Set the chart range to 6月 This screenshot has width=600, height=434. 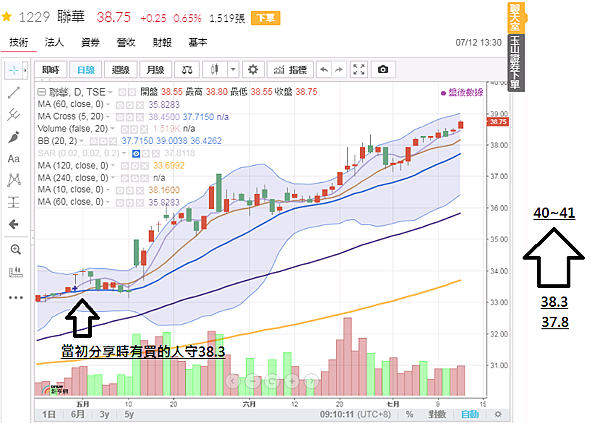(77, 413)
